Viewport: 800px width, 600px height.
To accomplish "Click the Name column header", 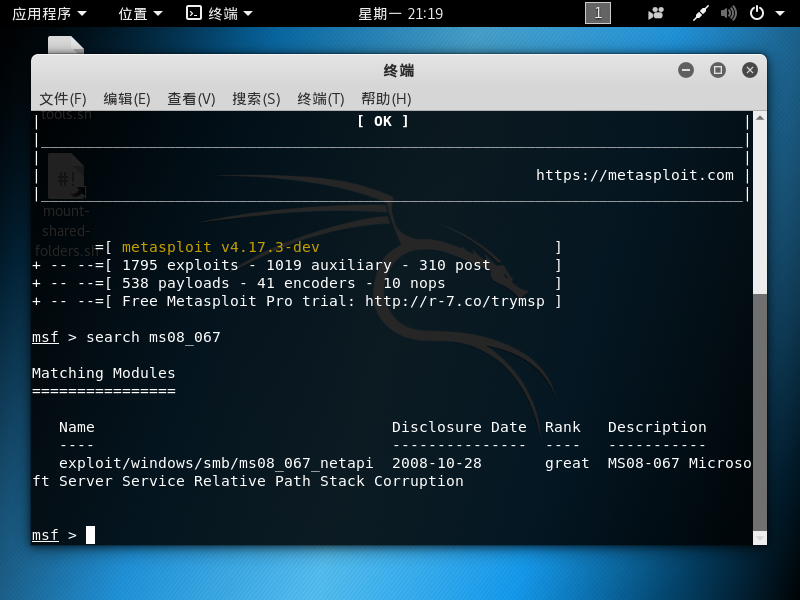I will click(77, 427).
